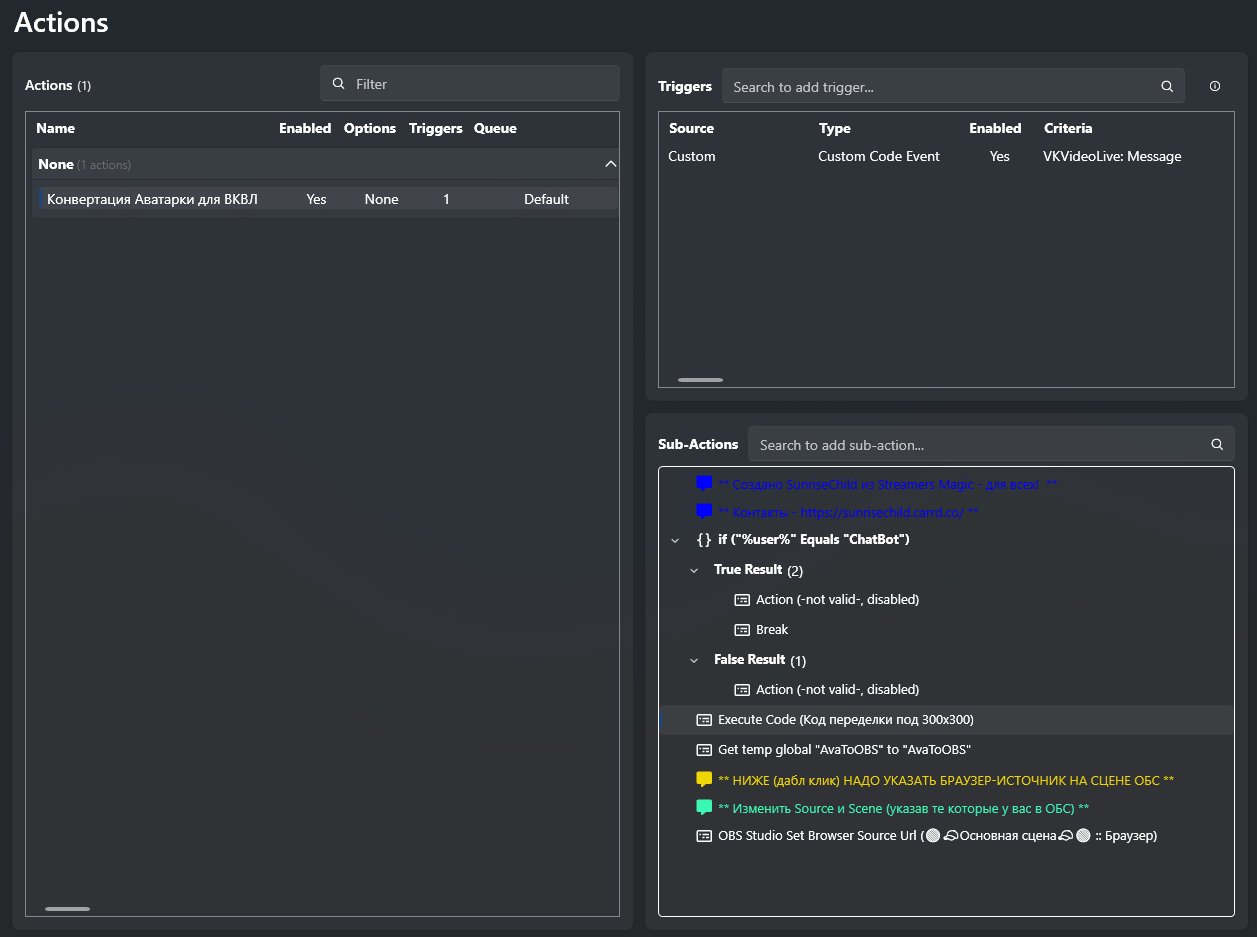Image resolution: width=1257 pixels, height=937 pixels.
Task: Select the Конвертация Аватарки для ВКВЛ action
Action: point(152,199)
